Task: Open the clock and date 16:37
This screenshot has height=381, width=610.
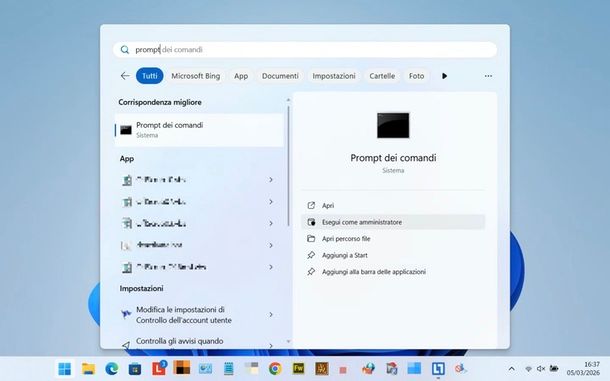Action: (x=583, y=369)
